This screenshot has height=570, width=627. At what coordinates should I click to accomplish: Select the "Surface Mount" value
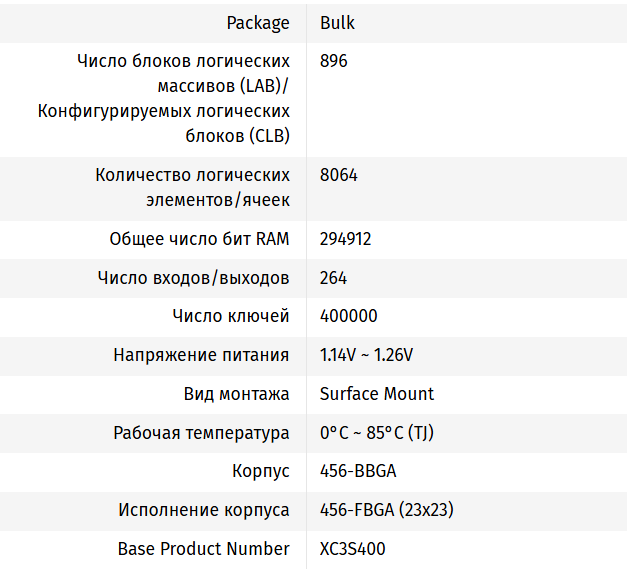(377, 394)
